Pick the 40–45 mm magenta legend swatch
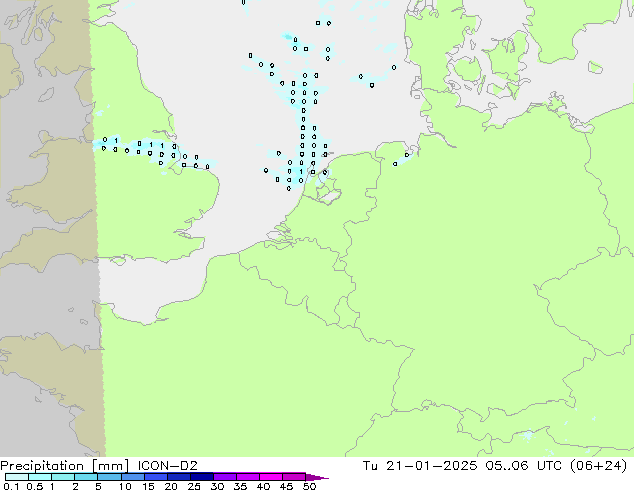 click(x=271, y=477)
